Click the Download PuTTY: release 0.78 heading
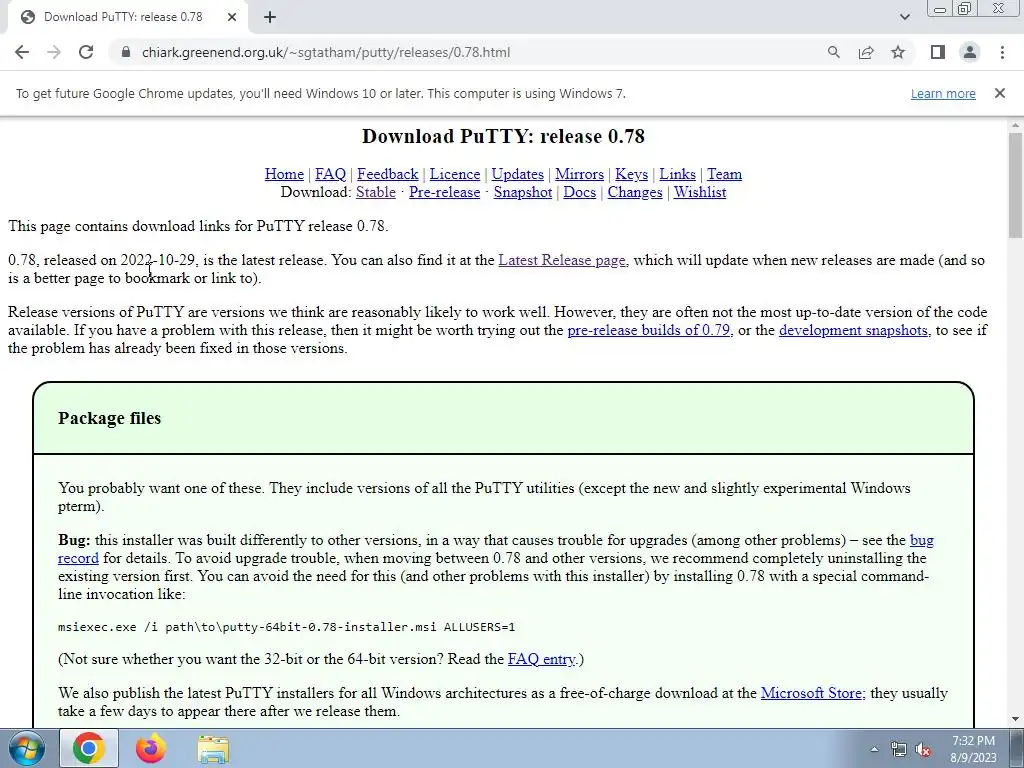 504,136
